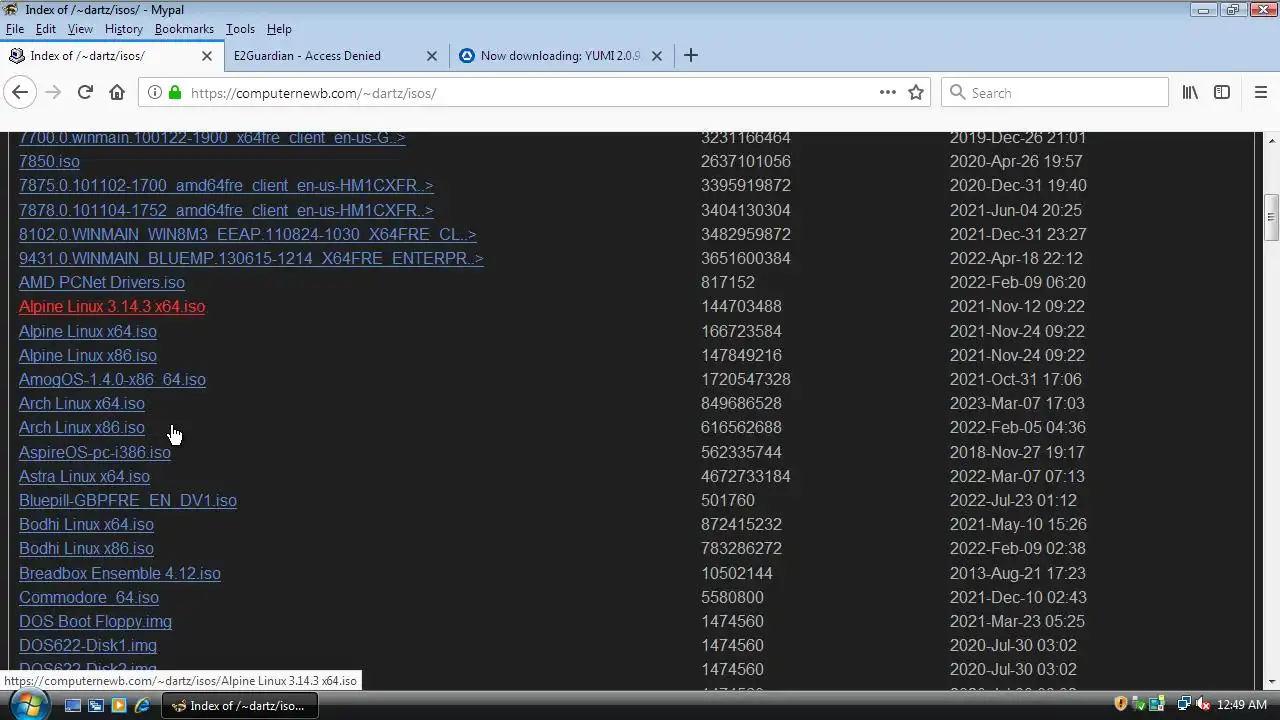Click the green secure padlock icon
The width and height of the screenshot is (1280, 720).
[175, 92]
